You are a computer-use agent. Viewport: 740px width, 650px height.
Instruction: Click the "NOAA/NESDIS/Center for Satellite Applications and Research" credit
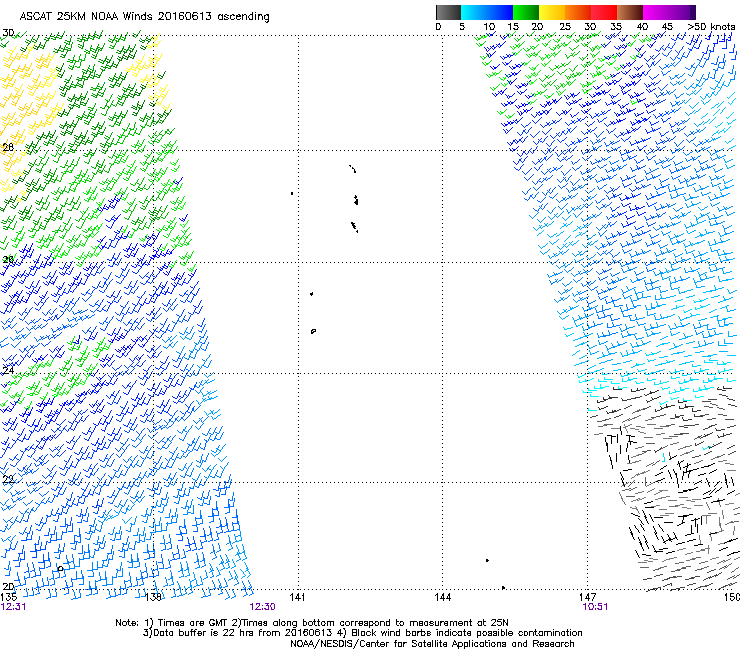pyautogui.click(x=432, y=644)
